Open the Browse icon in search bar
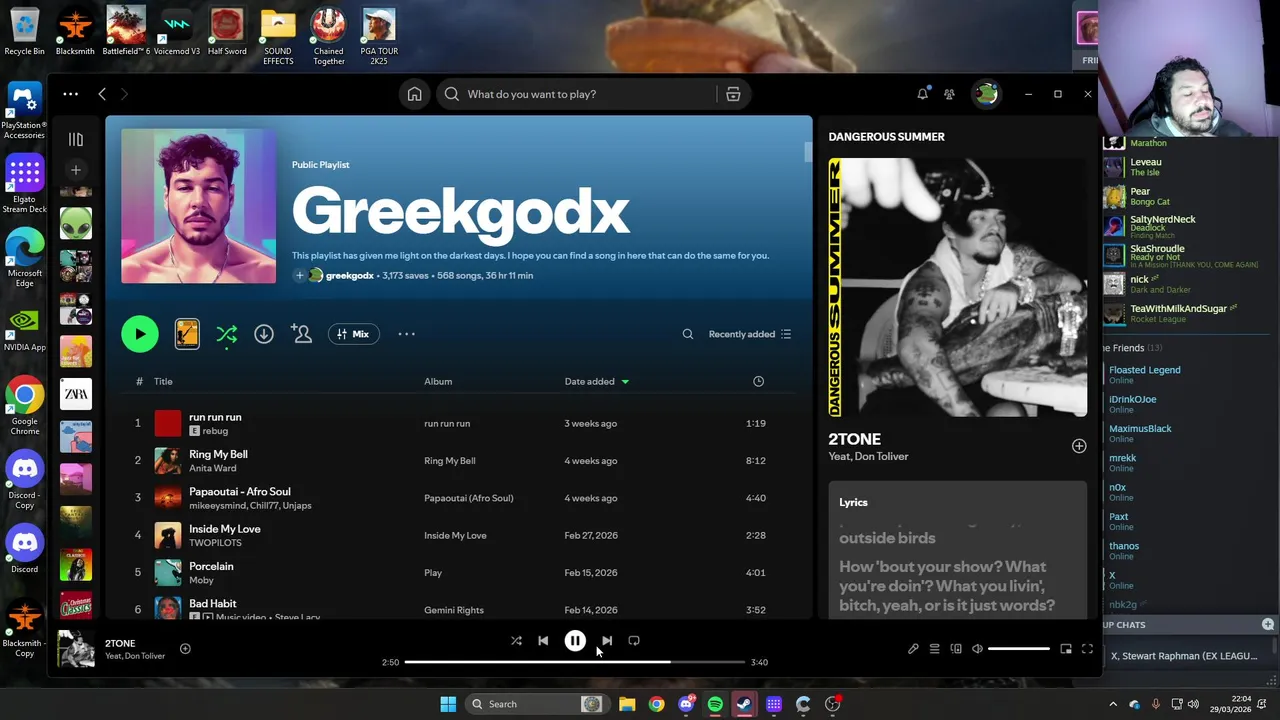The height and width of the screenshot is (720, 1280). [733, 94]
